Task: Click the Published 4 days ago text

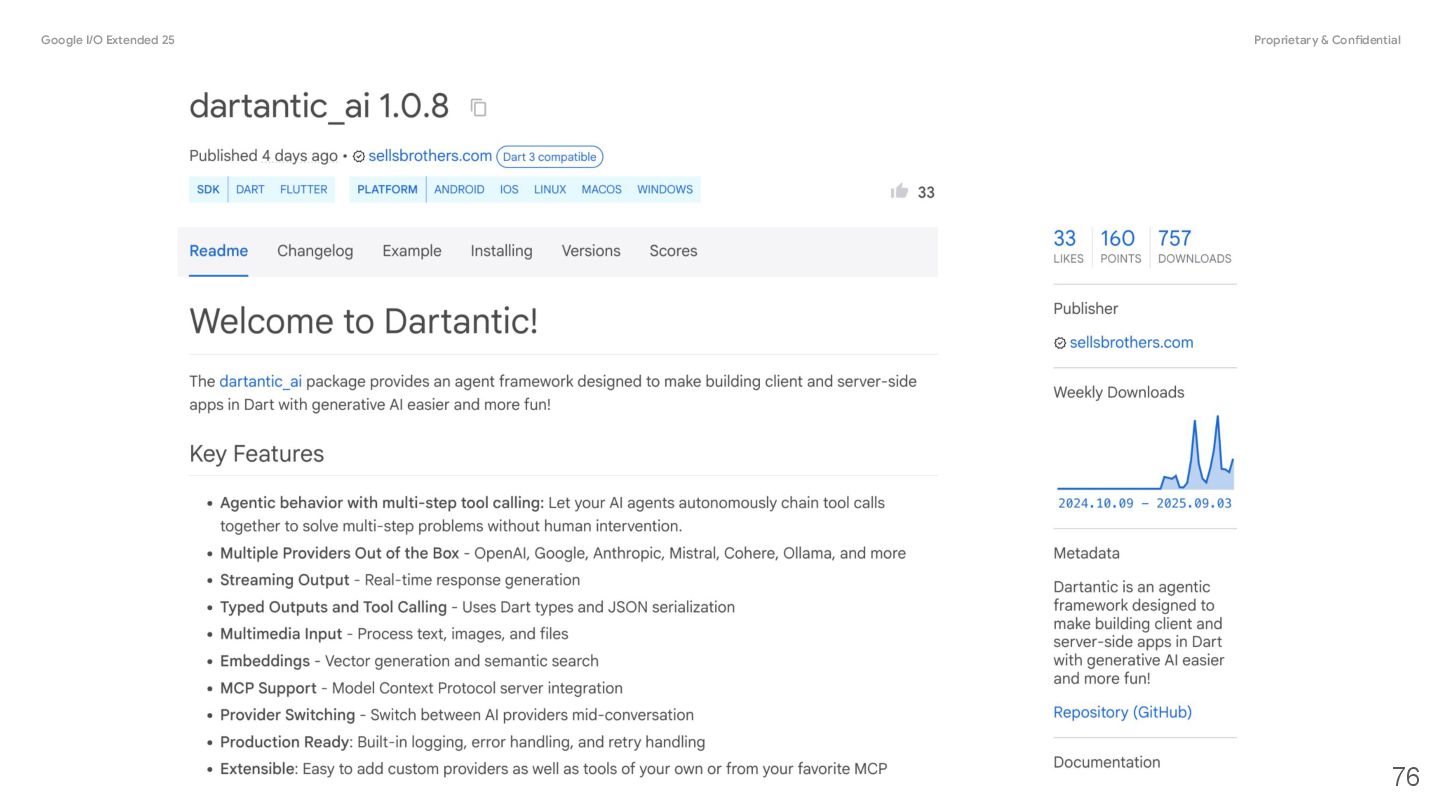Action: [x=263, y=156]
